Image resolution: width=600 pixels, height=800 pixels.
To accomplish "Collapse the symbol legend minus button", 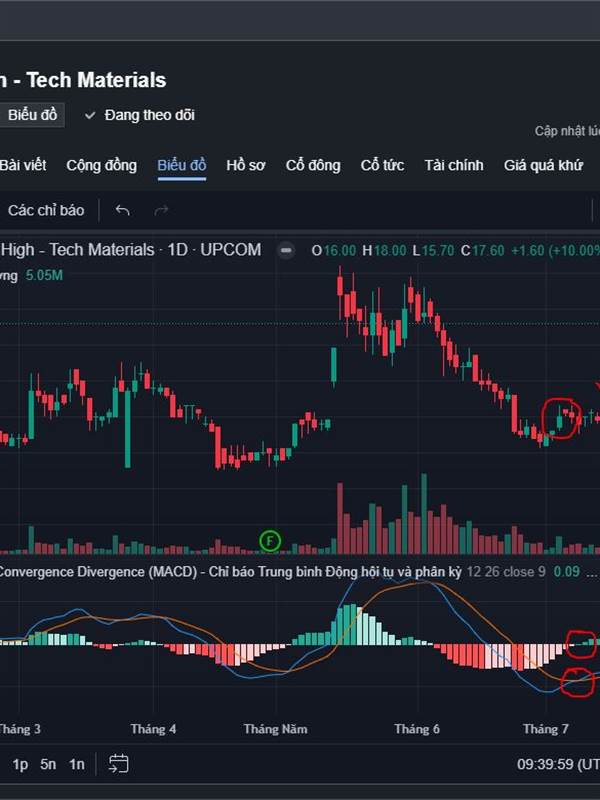I will (286, 251).
